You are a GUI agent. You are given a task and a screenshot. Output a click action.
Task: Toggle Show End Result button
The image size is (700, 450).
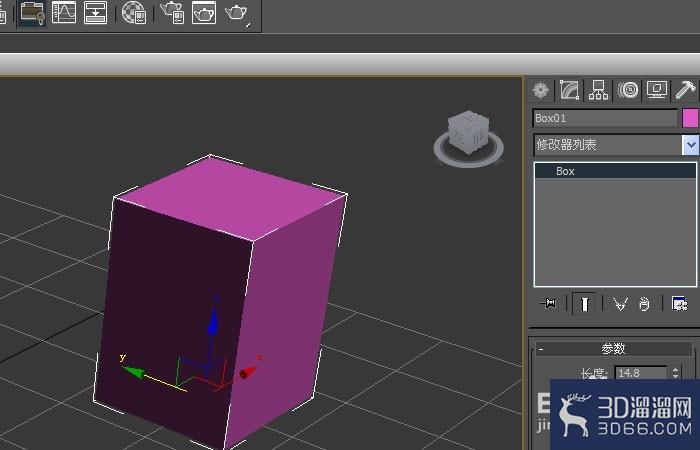584,304
